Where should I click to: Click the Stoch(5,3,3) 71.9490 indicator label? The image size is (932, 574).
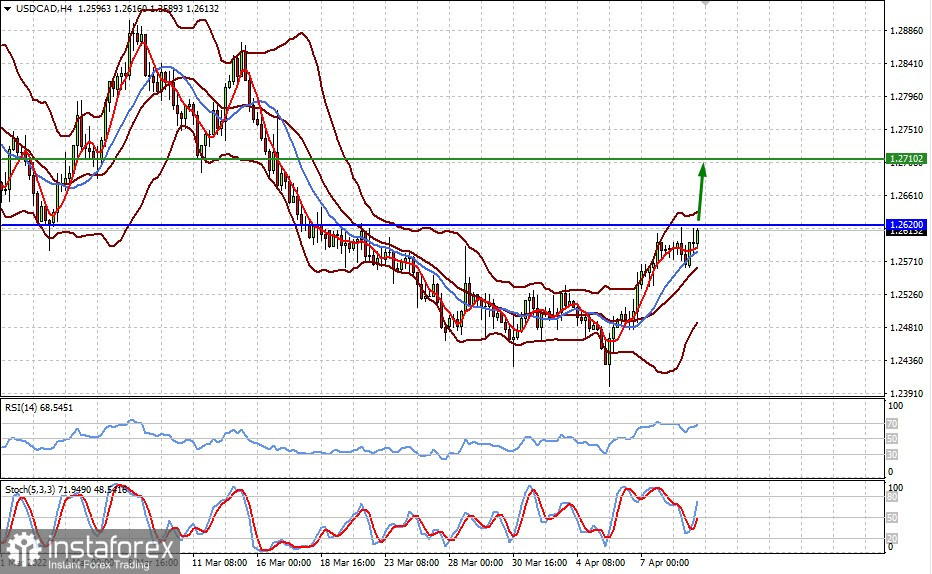(66, 490)
